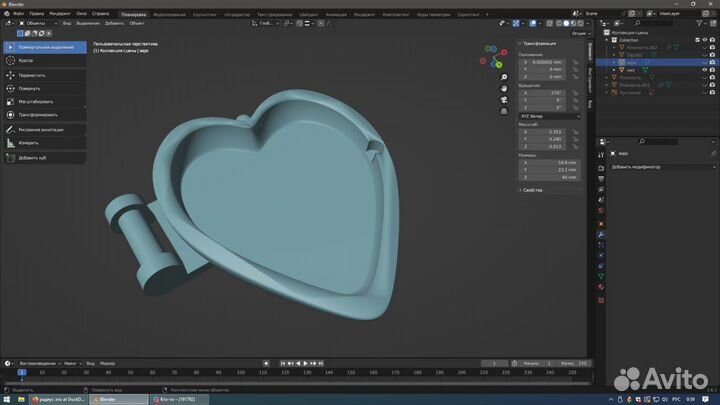This screenshot has height=405, width=720.
Task: Choose the Transform tool
Action: (45, 115)
